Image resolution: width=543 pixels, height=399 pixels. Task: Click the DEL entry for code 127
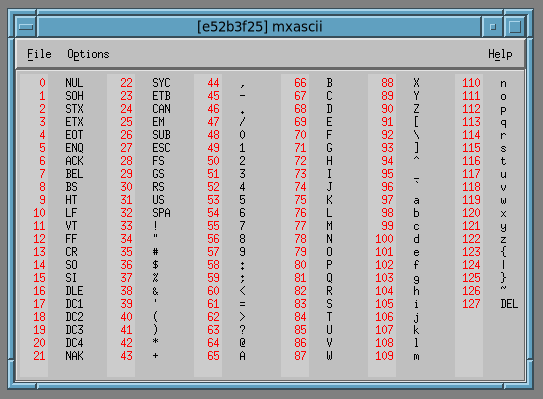509,304
